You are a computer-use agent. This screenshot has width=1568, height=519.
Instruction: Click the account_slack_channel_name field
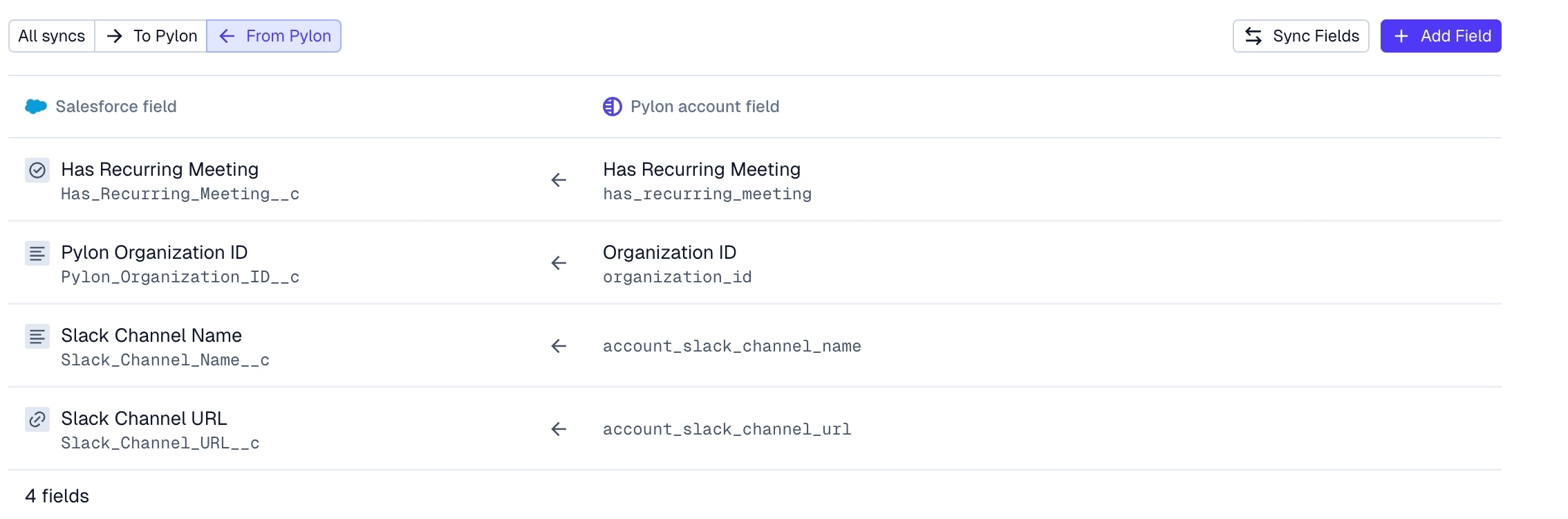731,346
